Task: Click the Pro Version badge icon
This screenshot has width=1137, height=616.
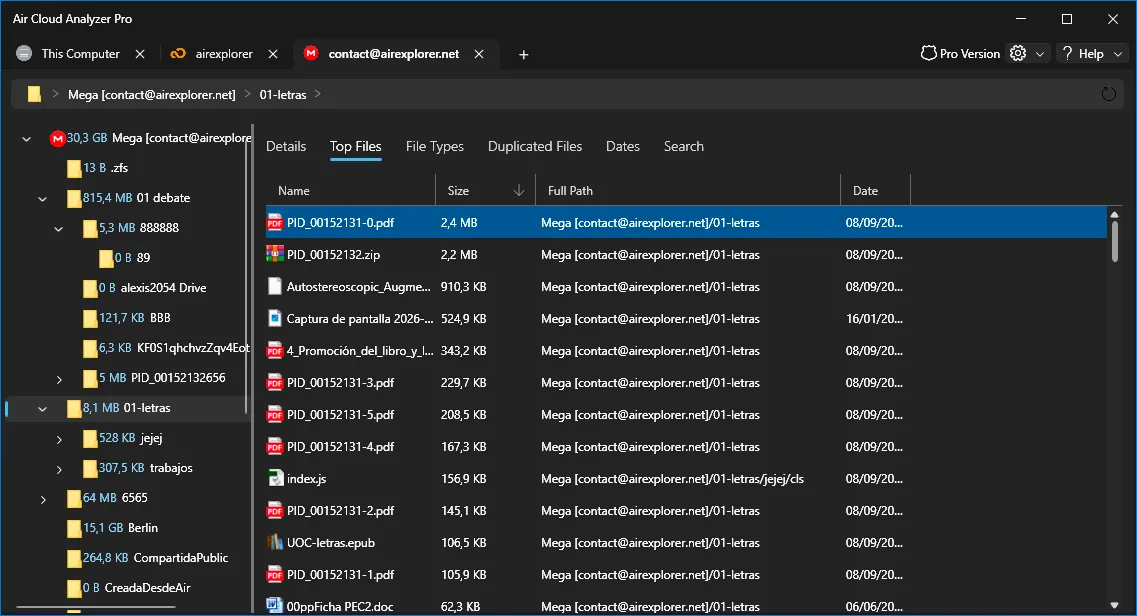Action: [x=928, y=54]
